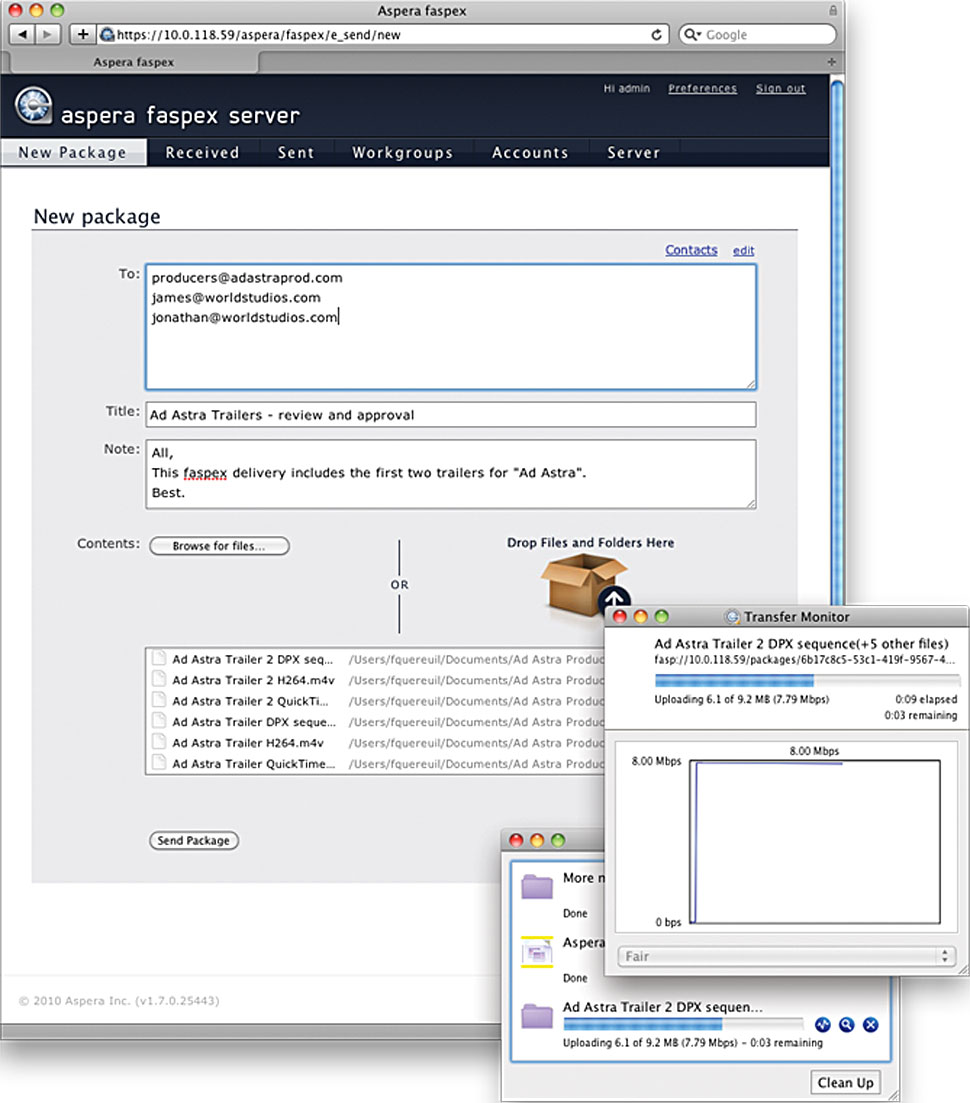
Task: Click the Title input field
Action: [x=451, y=415]
